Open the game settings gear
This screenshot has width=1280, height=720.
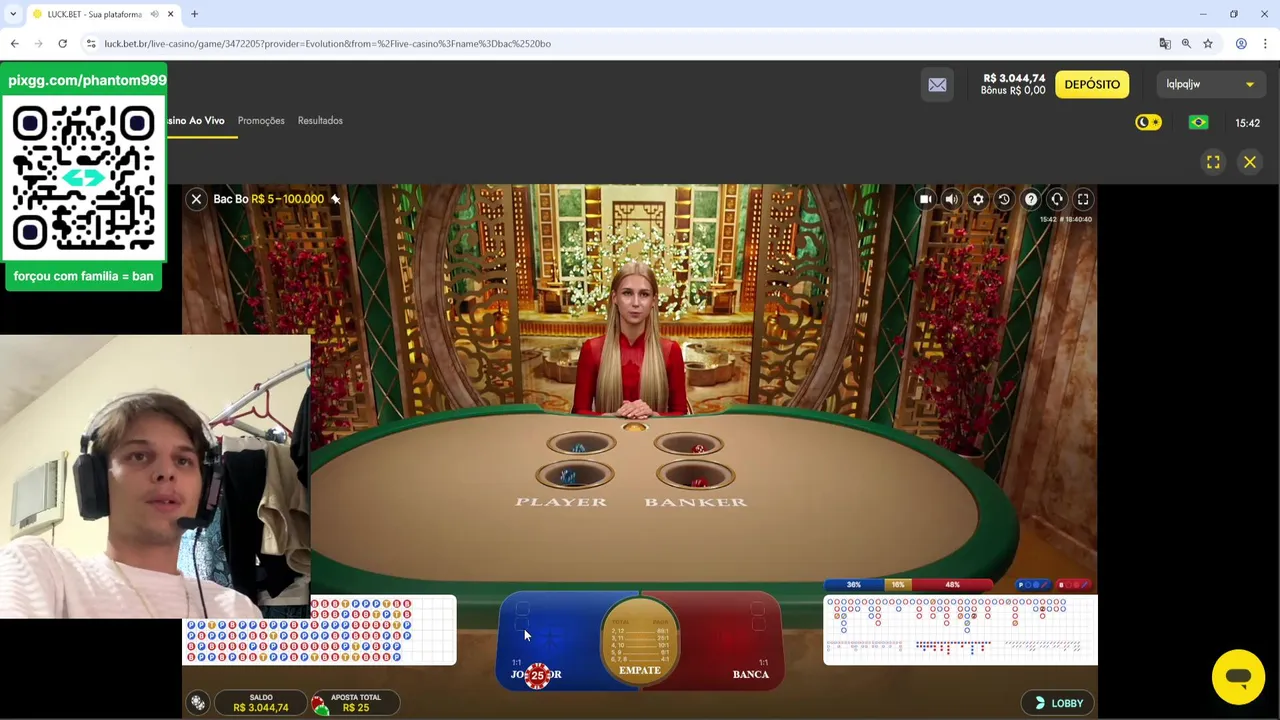[x=978, y=199]
